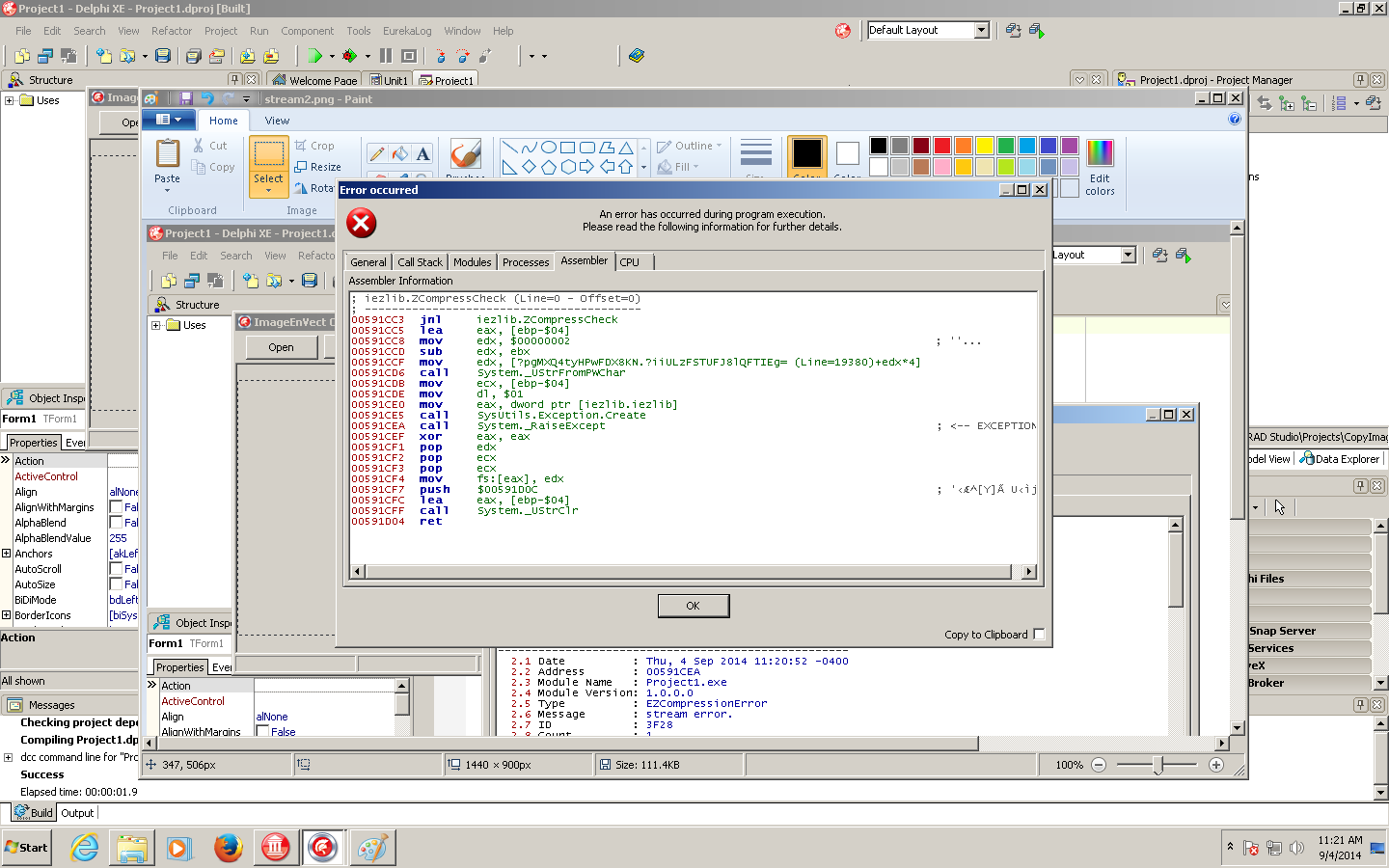Expand the BorderIcons property
The height and width of the screenshot is (868, 1389).
pos(6,615)
